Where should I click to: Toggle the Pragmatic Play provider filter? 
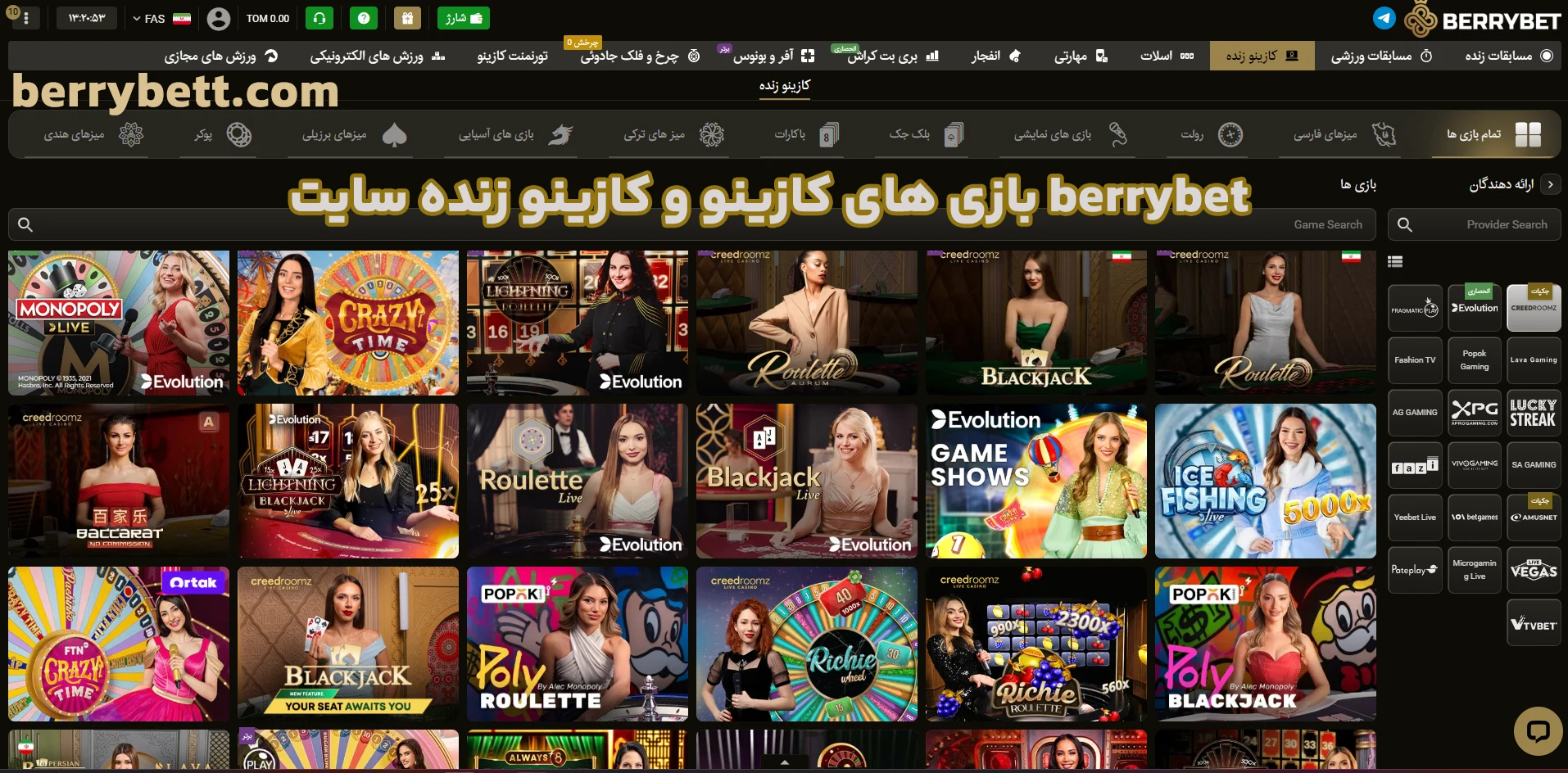click(x=1415, y=308)
